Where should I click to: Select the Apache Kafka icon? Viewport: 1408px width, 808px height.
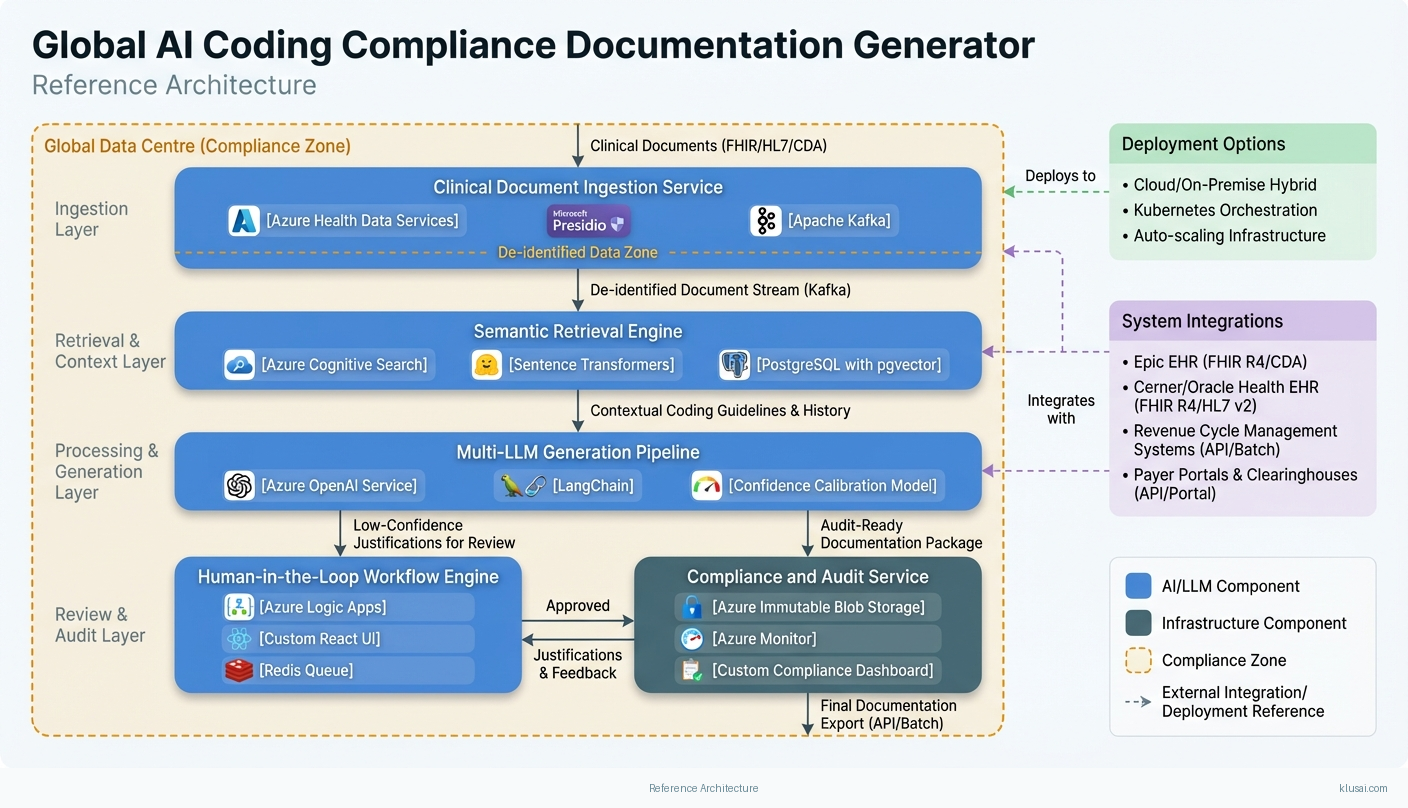[x=766, y=221]
